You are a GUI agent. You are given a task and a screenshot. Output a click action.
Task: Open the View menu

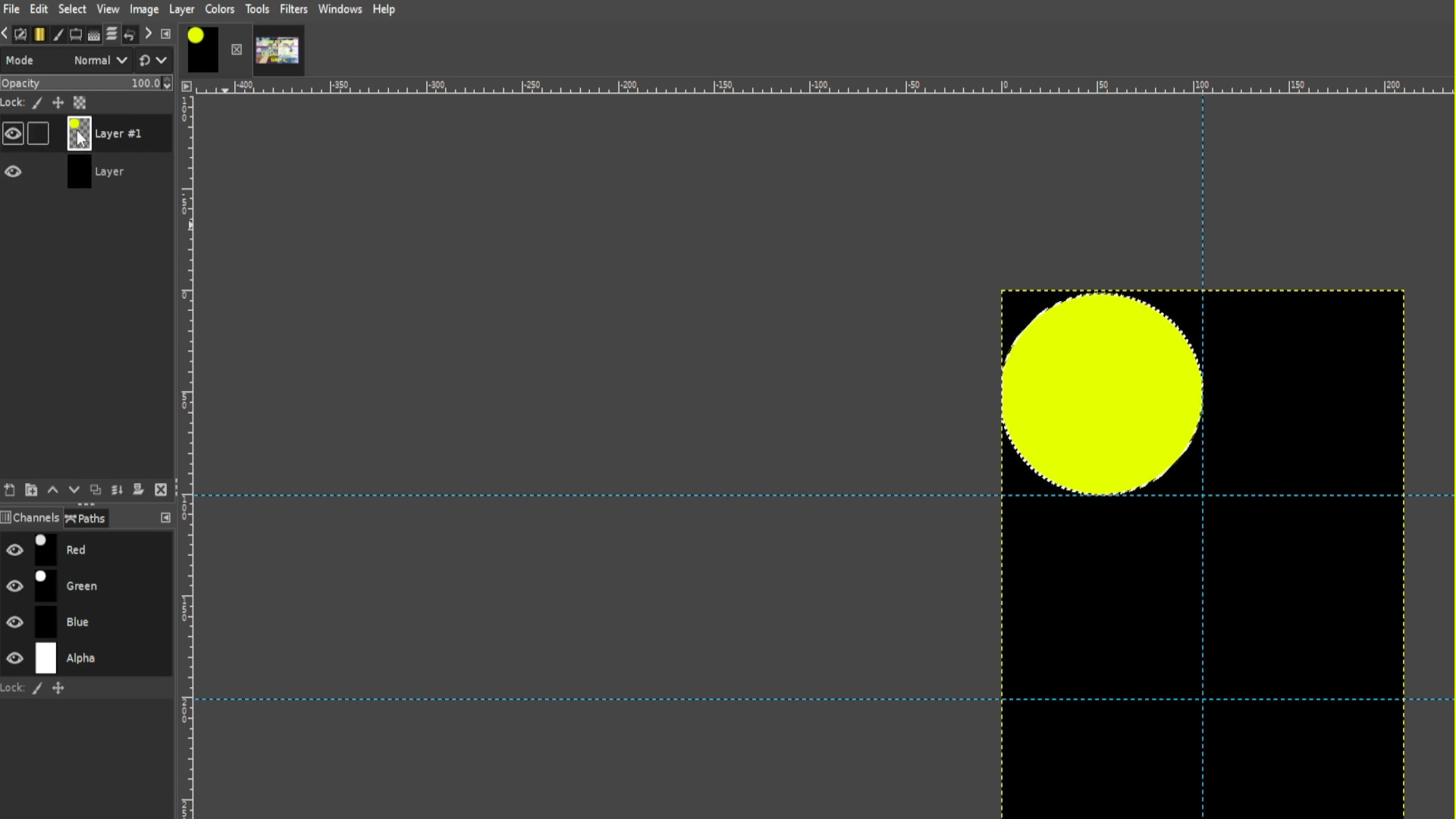[108, 9]
